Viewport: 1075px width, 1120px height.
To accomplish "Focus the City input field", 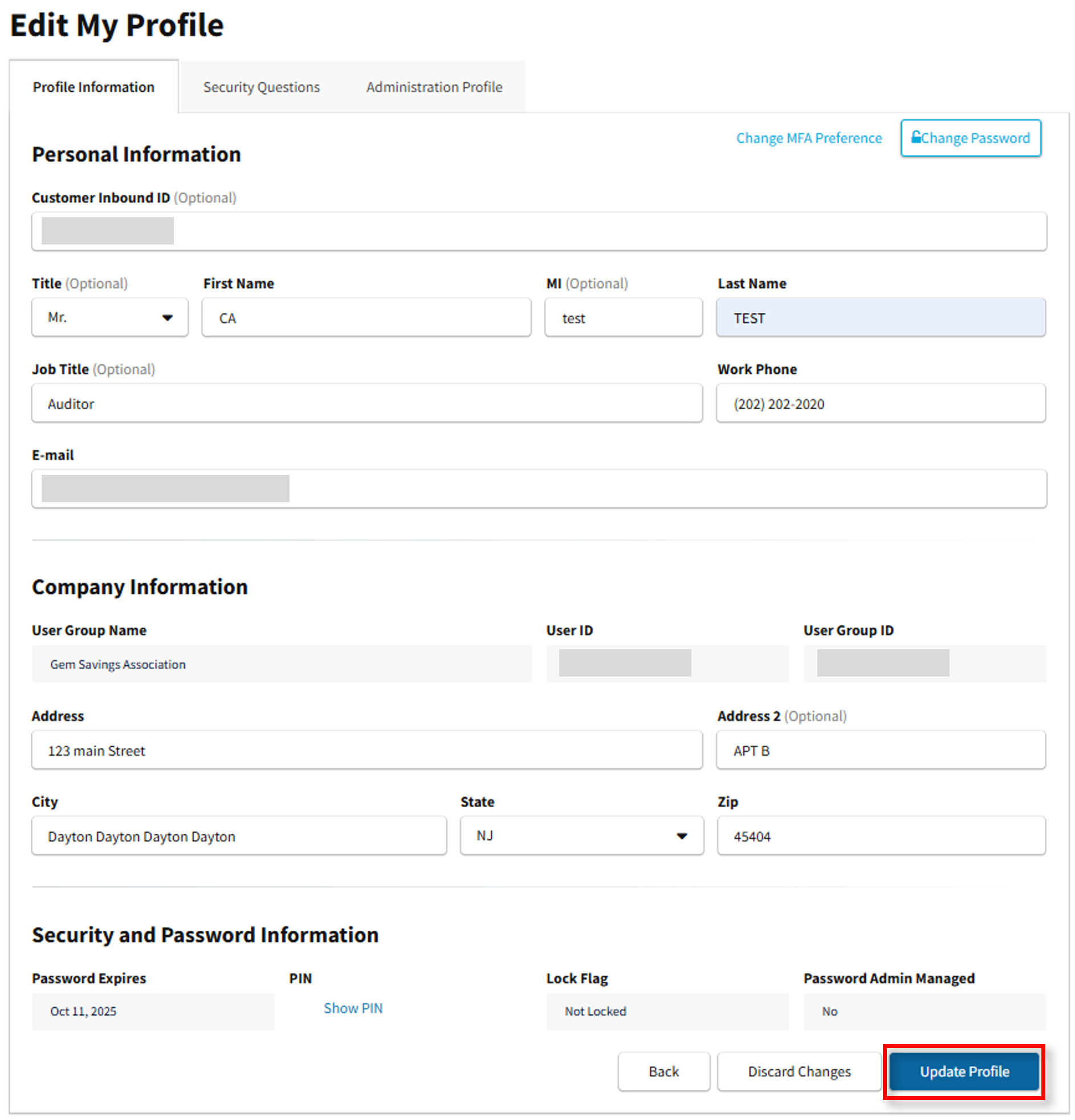I will tap(239, 836).
